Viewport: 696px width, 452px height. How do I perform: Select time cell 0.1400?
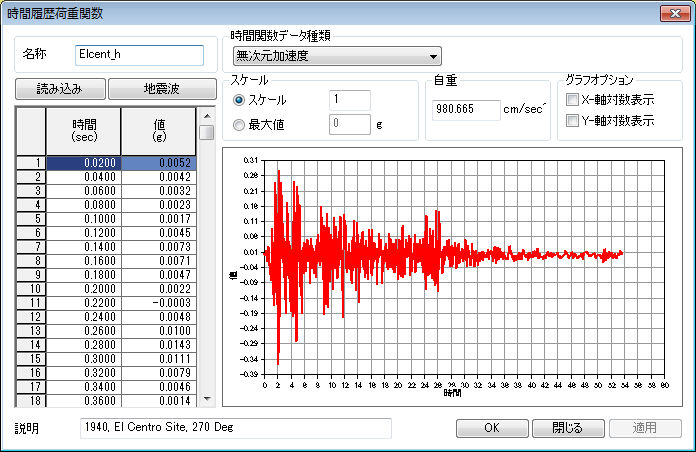tap(83, 247)
